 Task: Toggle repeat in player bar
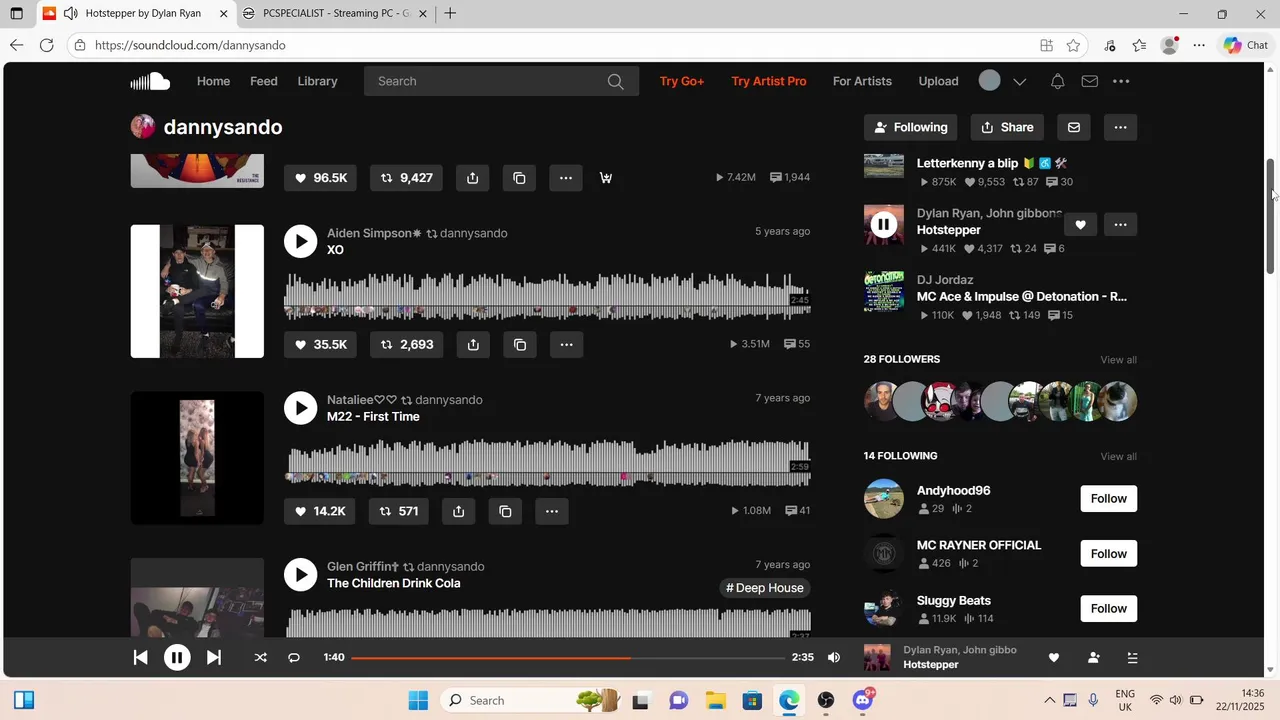coord(294,657)
